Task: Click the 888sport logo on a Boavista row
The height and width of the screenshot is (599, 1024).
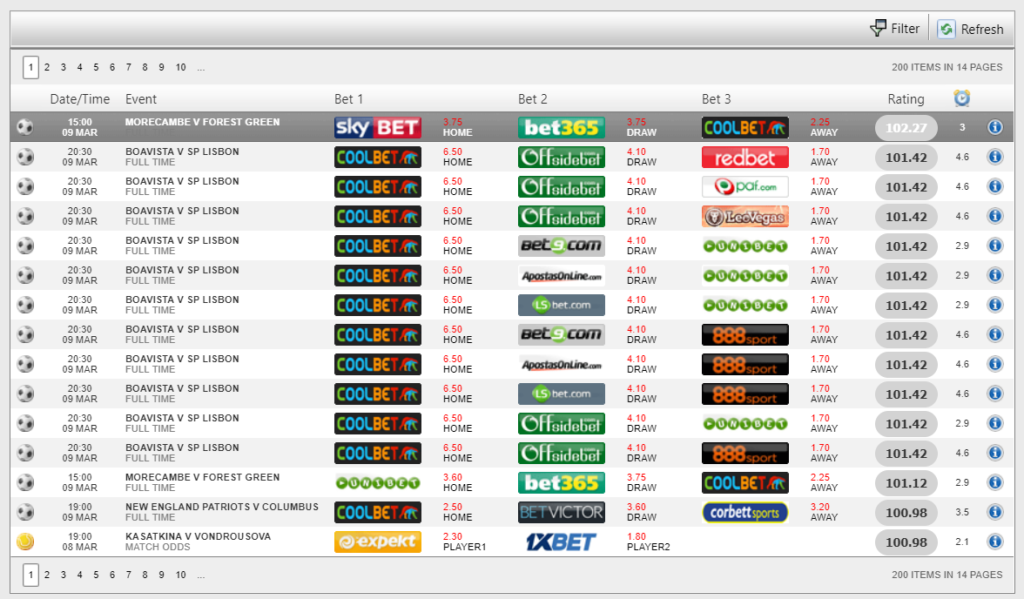Action: pyautogui.click(x=744, y=334)
